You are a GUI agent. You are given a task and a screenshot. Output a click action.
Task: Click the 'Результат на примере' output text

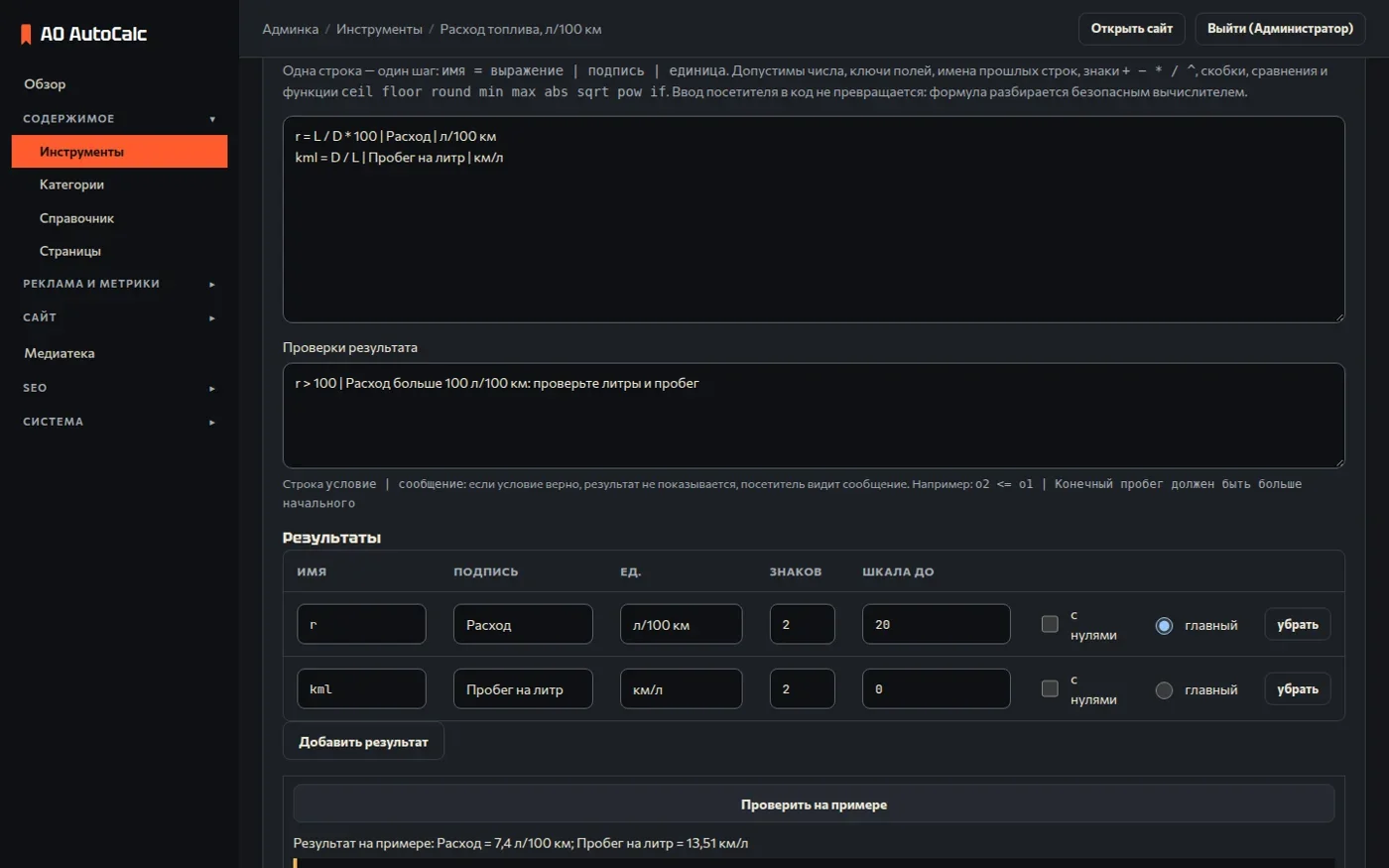(x=521, y=843)
